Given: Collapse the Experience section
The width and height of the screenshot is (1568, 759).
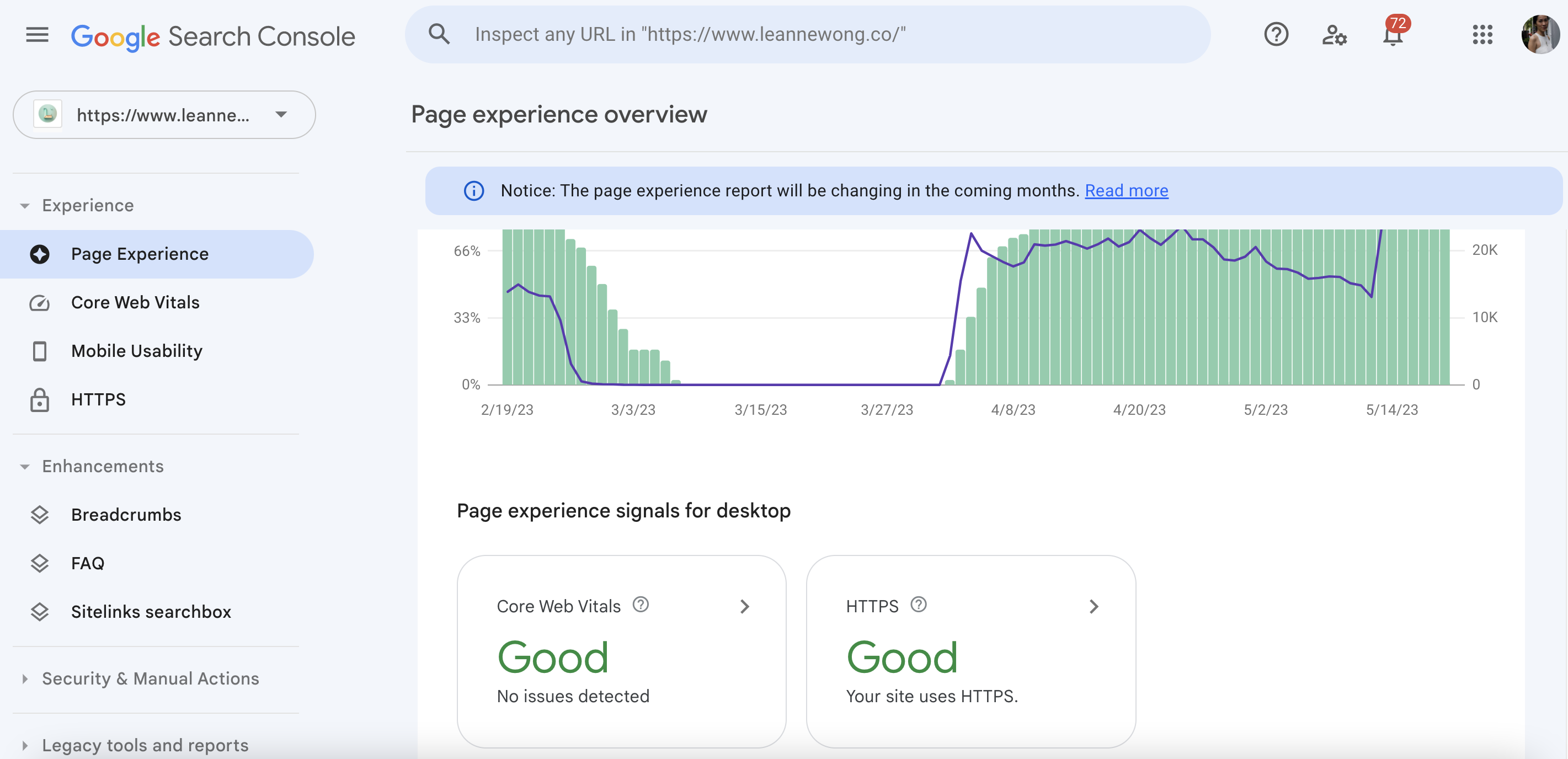Looking at the screenshot, I should click(x=25, y=206).
